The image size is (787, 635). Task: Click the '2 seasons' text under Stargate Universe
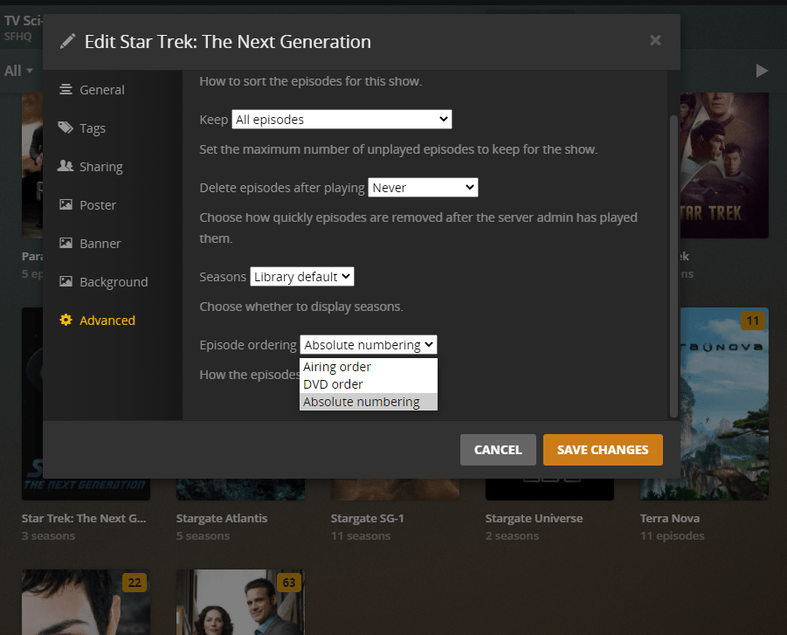tap(512, 536)
